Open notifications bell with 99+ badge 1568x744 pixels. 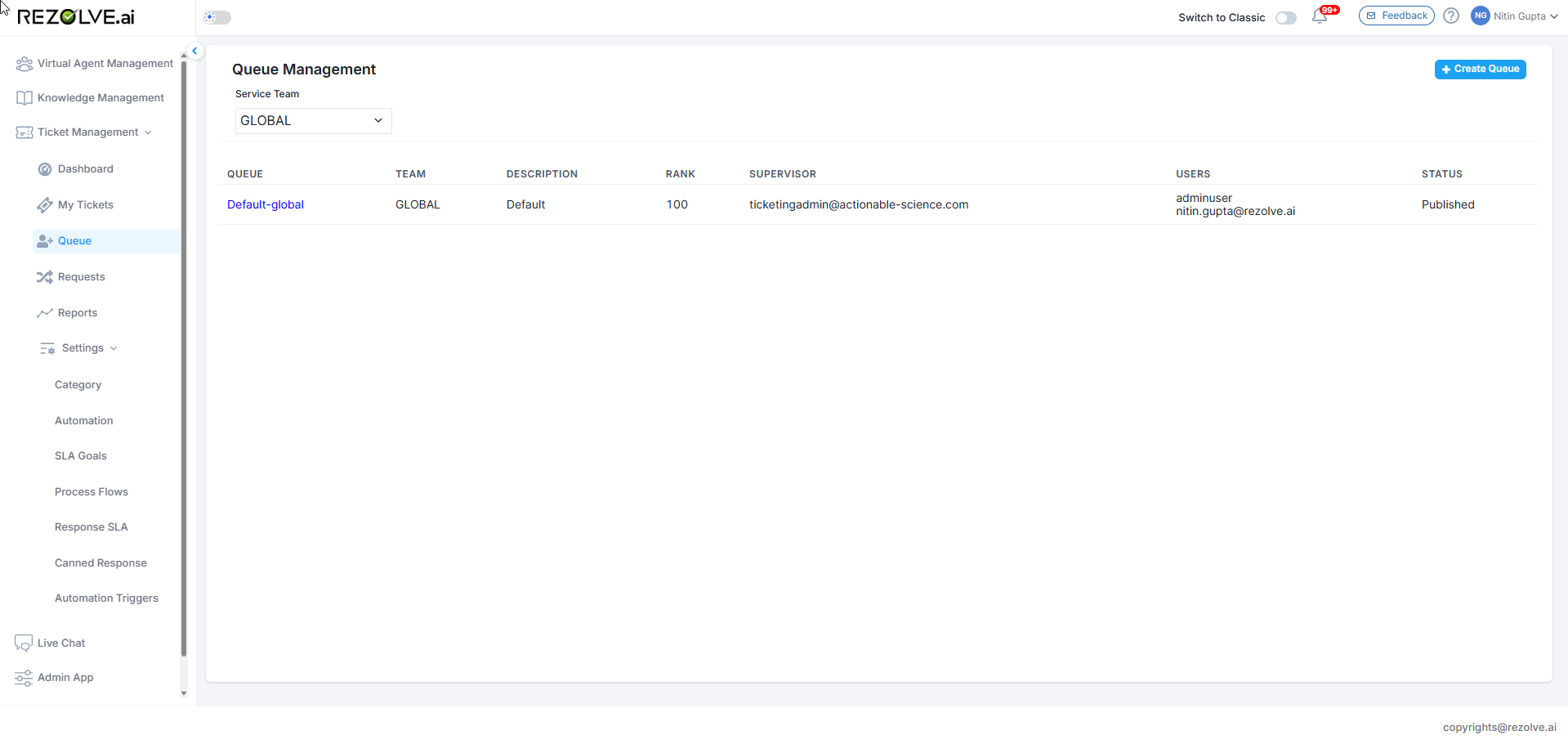1320,16
